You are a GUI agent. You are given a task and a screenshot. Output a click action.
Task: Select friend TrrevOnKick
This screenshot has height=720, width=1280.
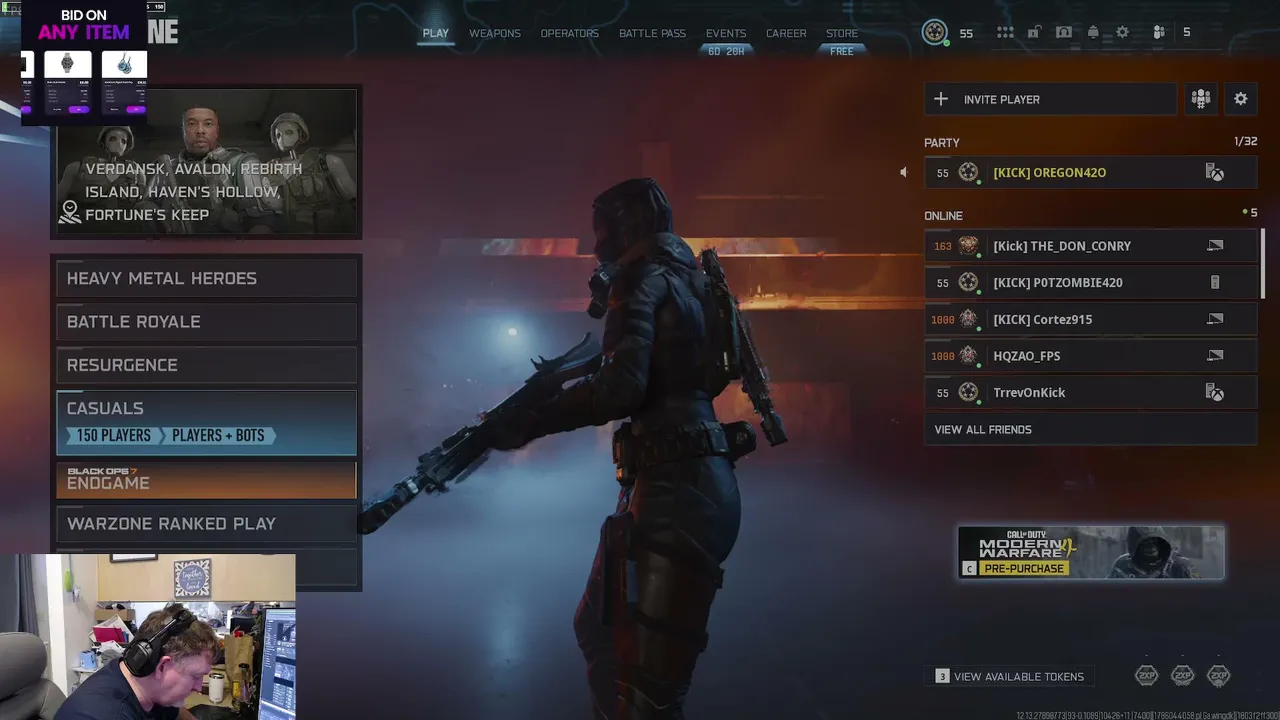click(1090, 392)
